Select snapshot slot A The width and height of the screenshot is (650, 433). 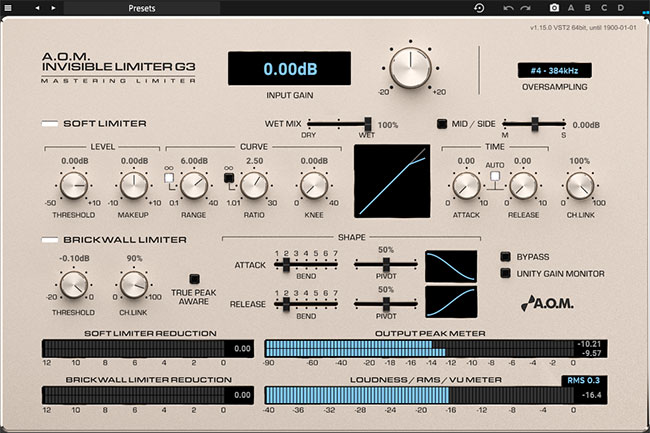(x=571, y=7)
